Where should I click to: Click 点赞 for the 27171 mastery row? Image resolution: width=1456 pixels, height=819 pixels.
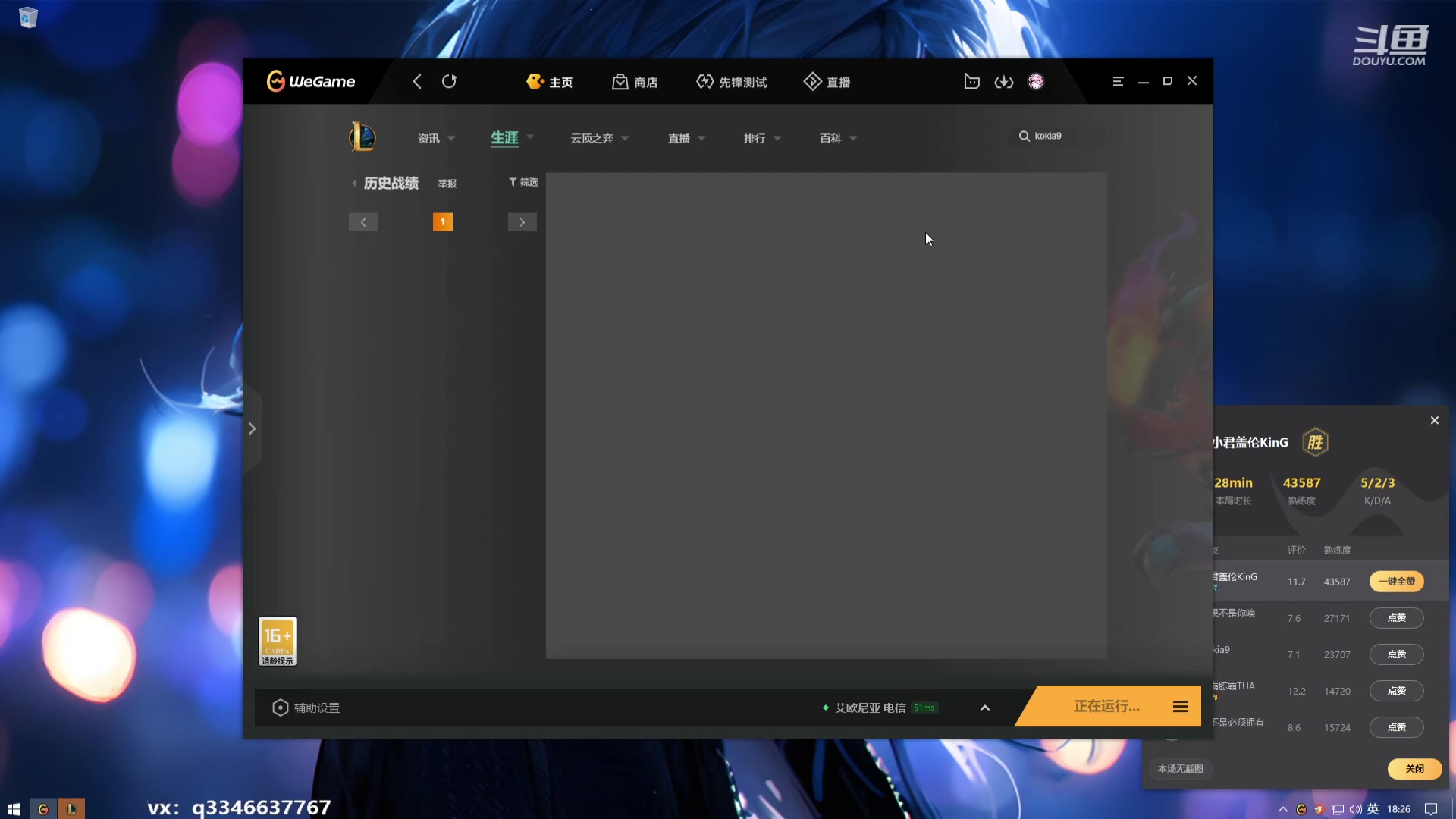tap(1397, 618)
